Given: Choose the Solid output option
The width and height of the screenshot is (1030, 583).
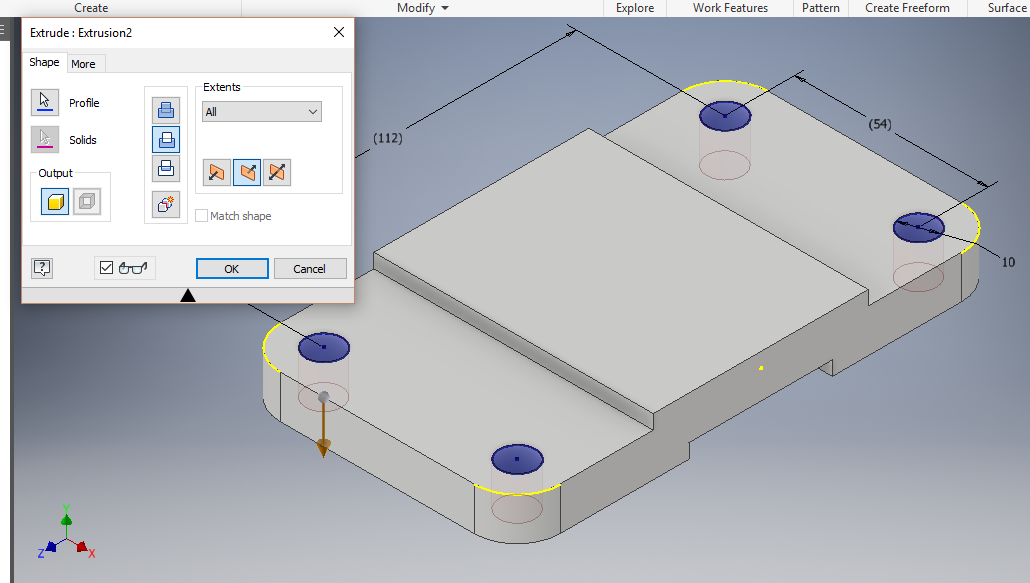Looking at the screenshot, I should (54, 200).
